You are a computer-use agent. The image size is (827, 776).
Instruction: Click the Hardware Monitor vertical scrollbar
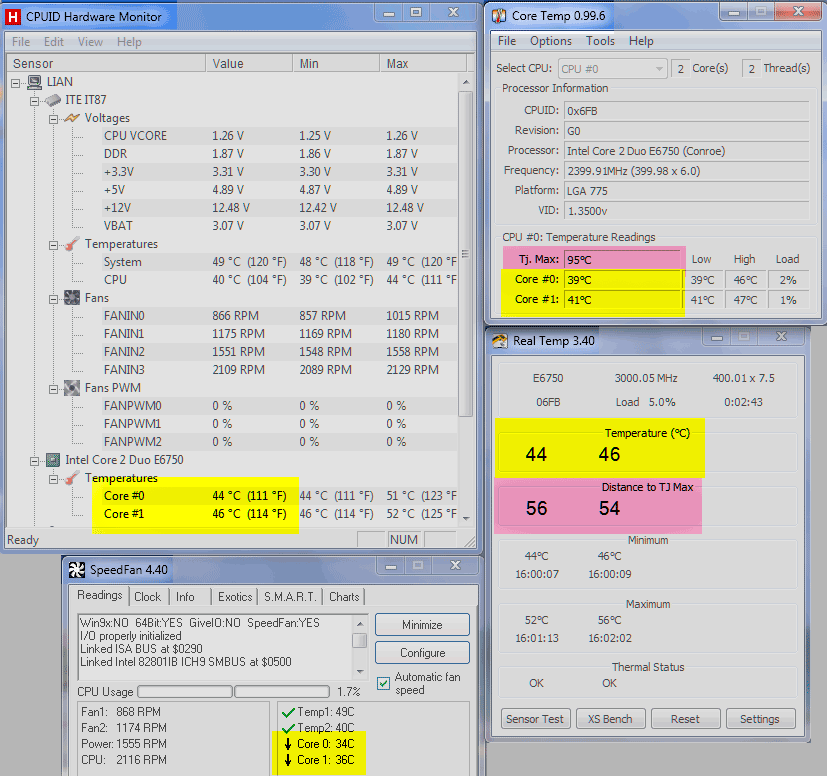464,253
